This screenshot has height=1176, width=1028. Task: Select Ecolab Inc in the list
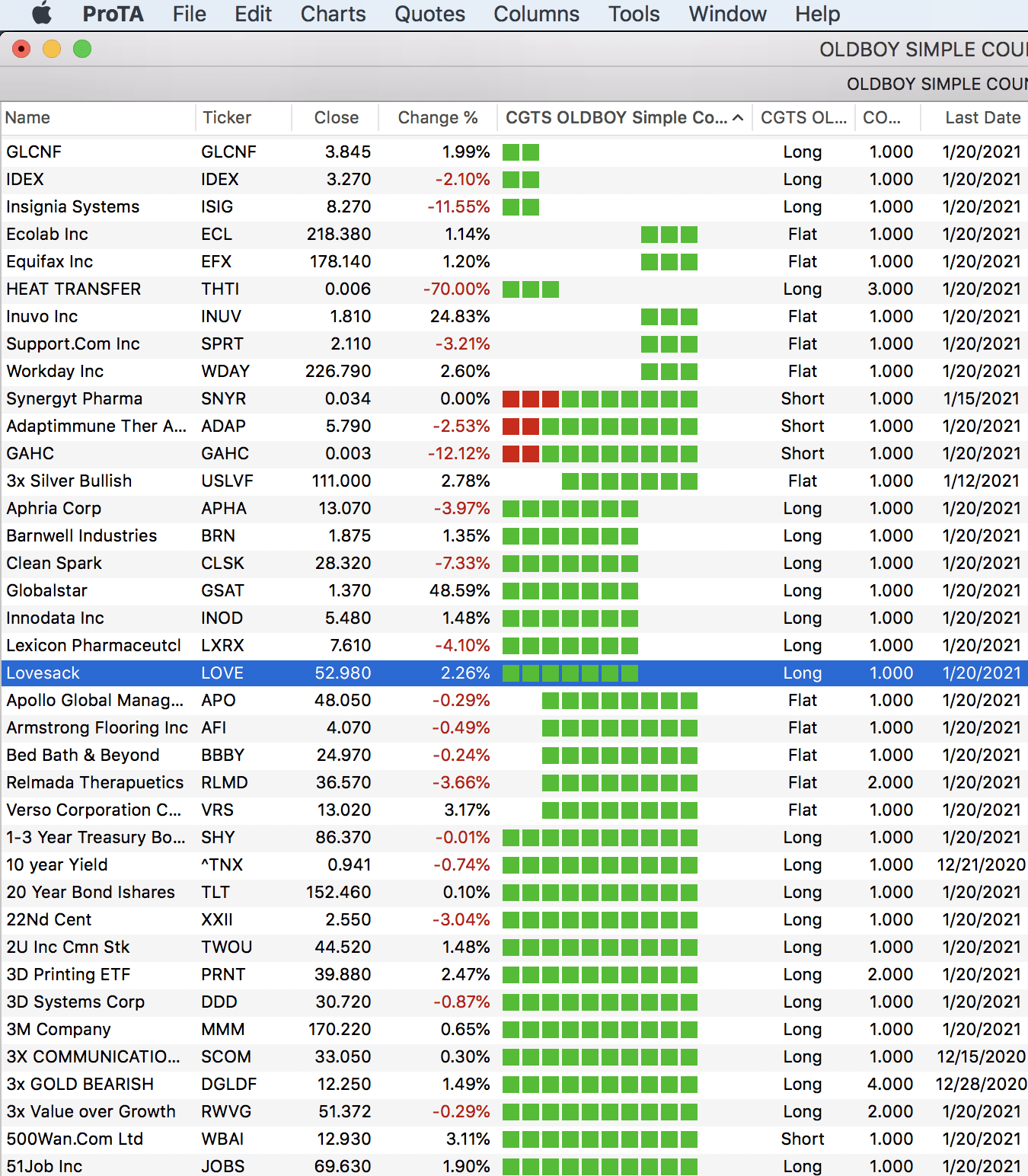[x=47, y=234]
